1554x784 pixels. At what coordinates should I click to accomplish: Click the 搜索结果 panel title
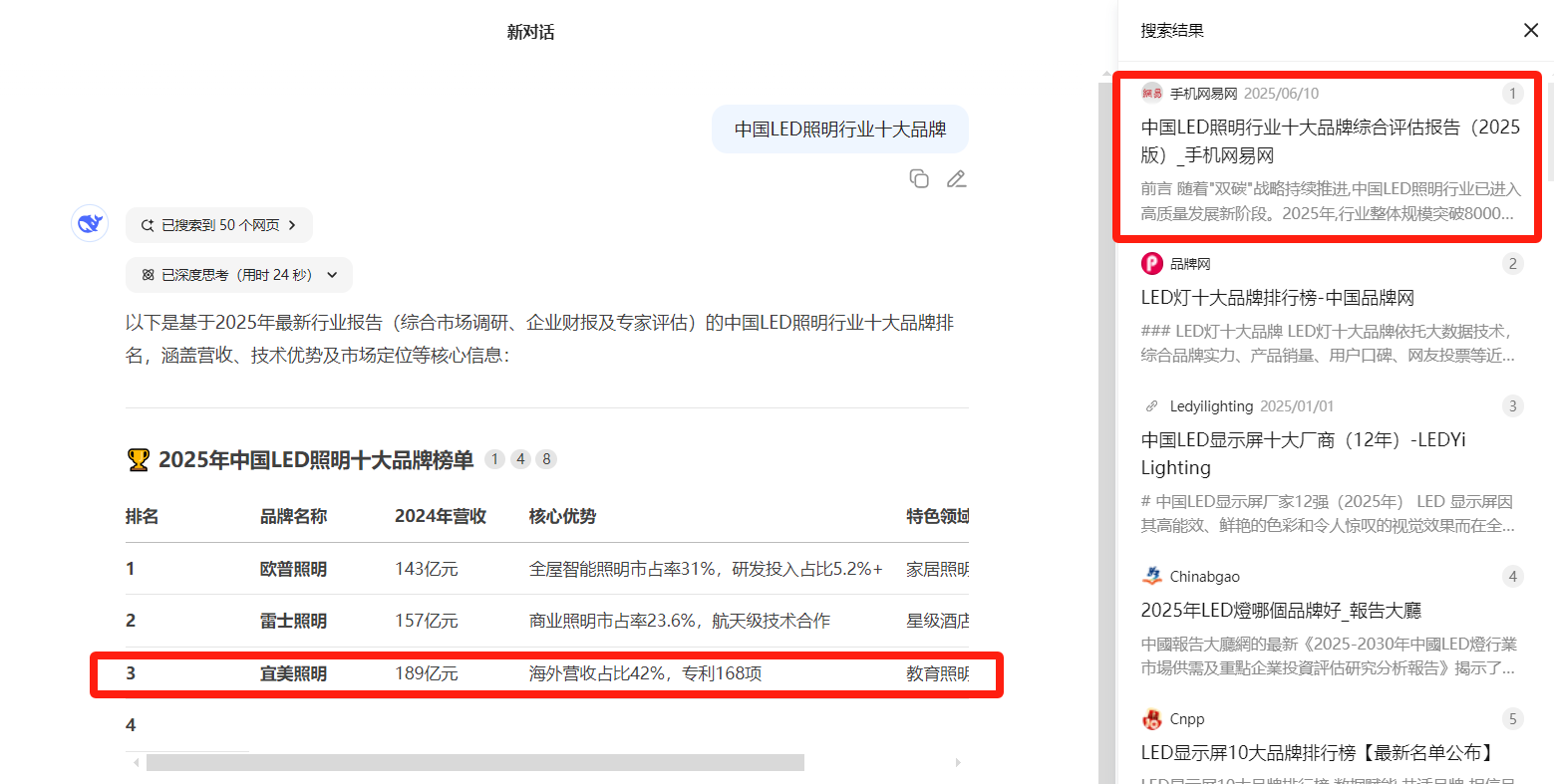point(1172,31)
